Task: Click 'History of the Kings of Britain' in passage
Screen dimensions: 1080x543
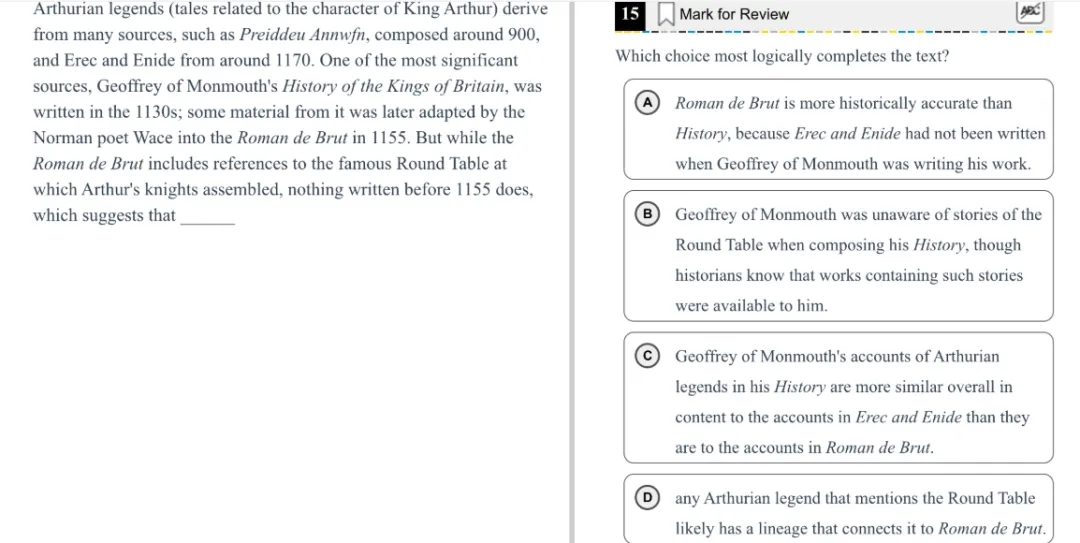Action: (x=394, y=87)
